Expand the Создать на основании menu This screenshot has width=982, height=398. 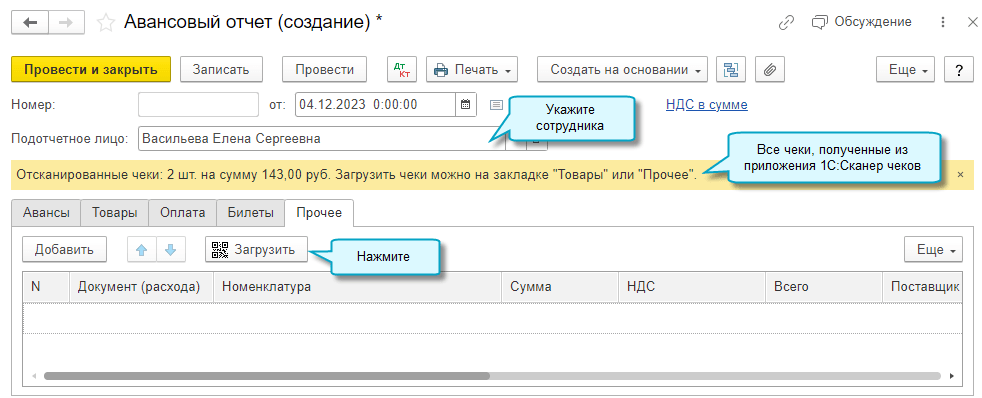(623, 69)
